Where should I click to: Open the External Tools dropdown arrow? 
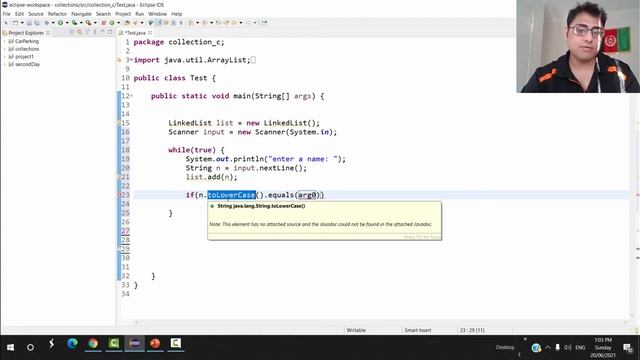(x=96, y=23)
